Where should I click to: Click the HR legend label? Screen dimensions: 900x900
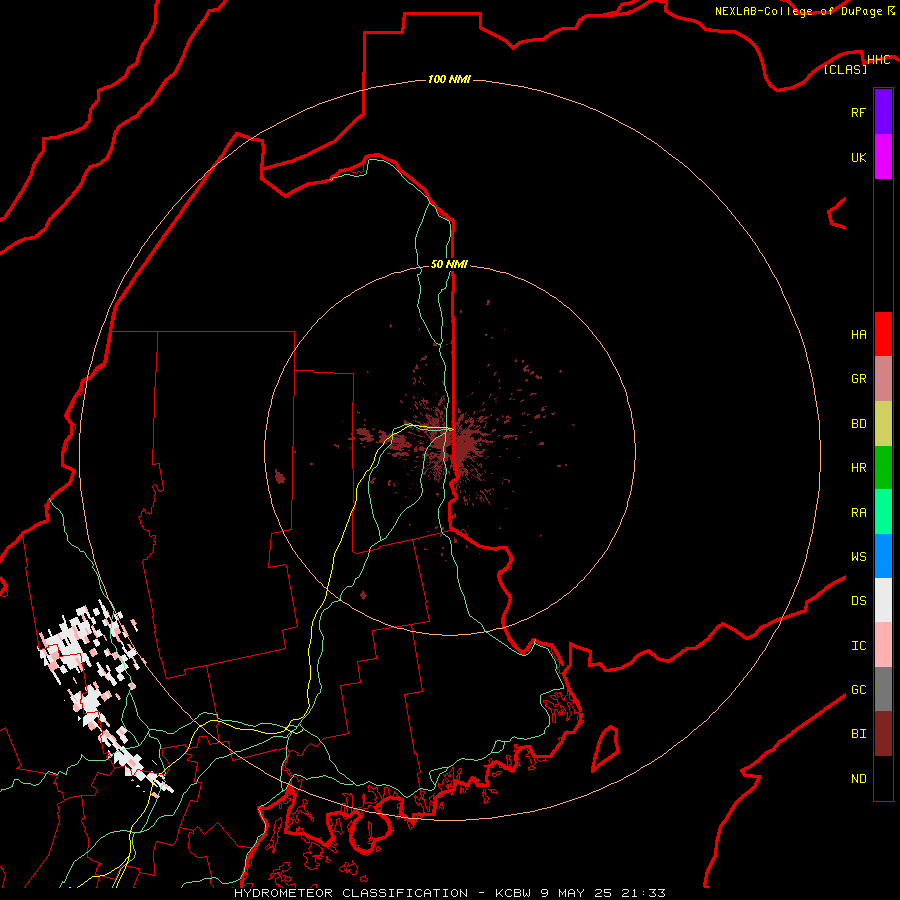(x=858, y=468)
